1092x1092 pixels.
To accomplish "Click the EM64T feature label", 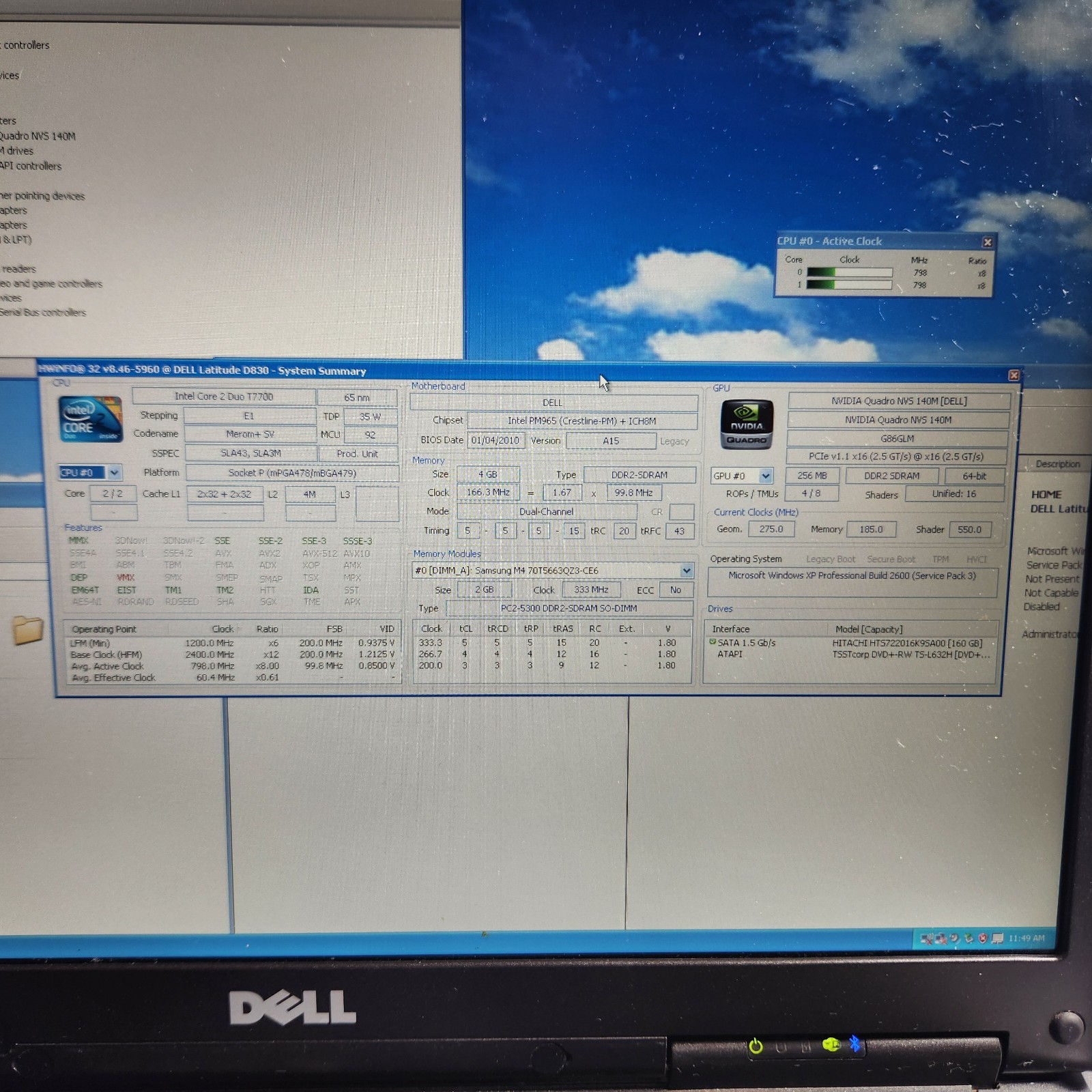I will (x=85, y=590).
